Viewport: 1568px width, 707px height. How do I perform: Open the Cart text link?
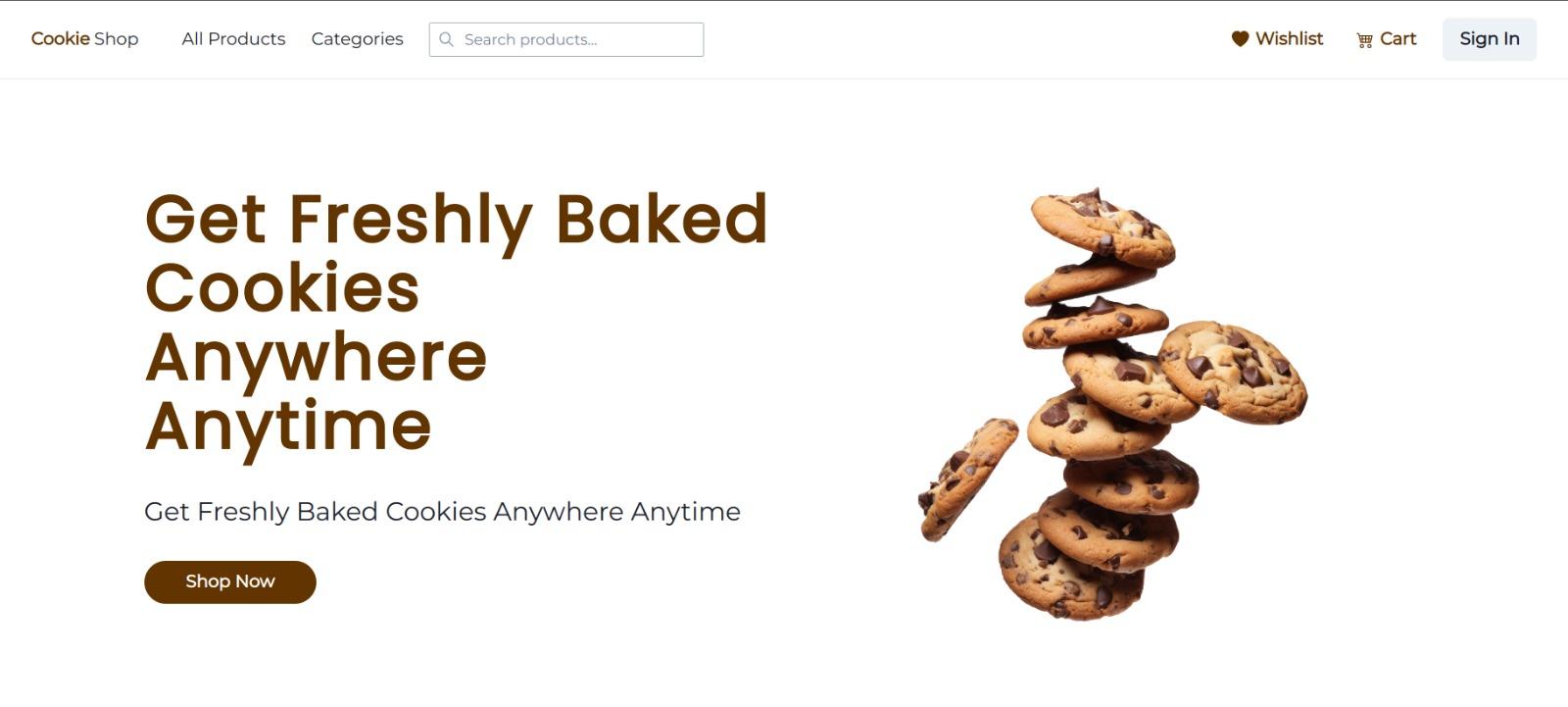(x=1397, y=38)
